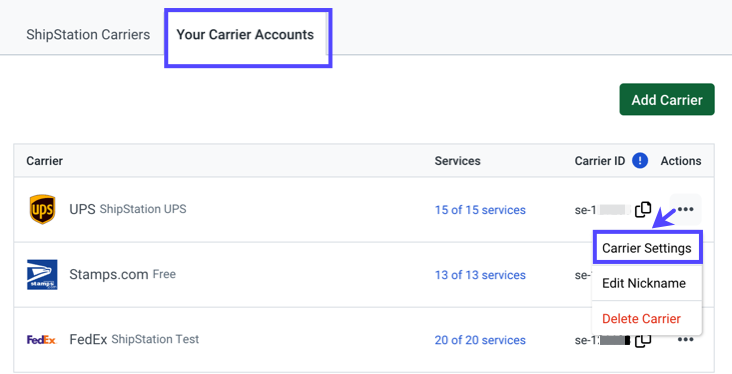The height and width of the screenshot is (374, 732).
Task: Click the Actions column header
Action: tap(681, 161)
